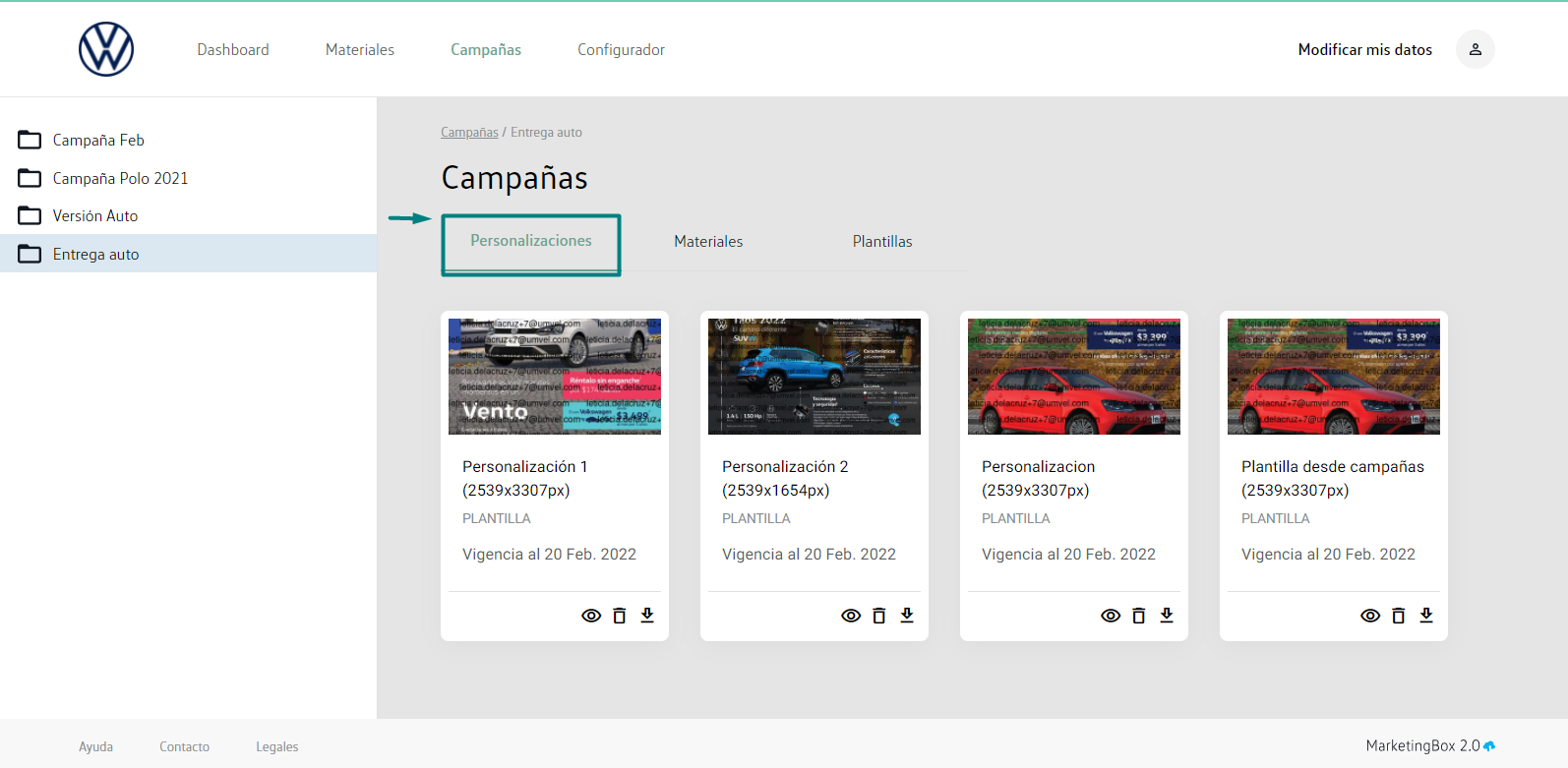Open the red car thumbnail of Personalizacion

point(1074,377)
